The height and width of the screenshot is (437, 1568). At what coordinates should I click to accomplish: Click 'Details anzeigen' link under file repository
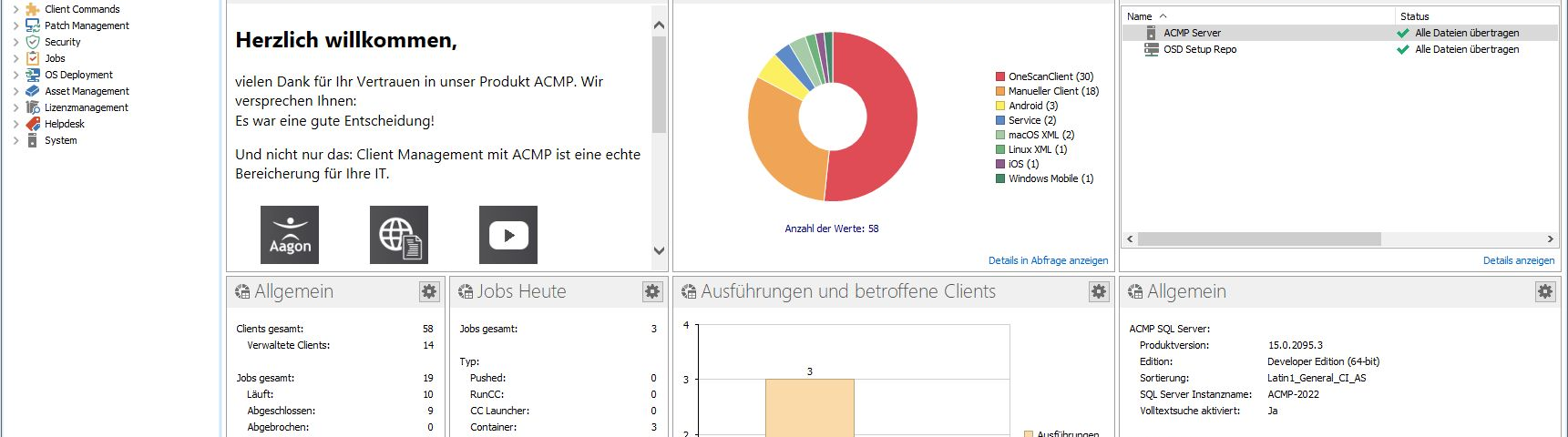pos(1518,260)
